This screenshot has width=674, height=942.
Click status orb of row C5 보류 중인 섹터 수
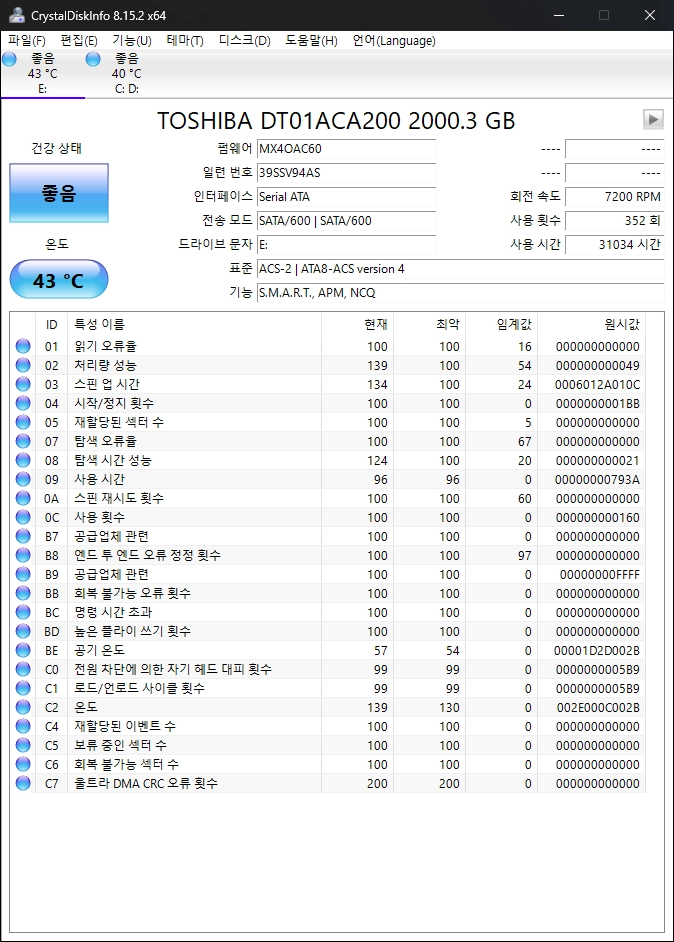coord(23,745)
